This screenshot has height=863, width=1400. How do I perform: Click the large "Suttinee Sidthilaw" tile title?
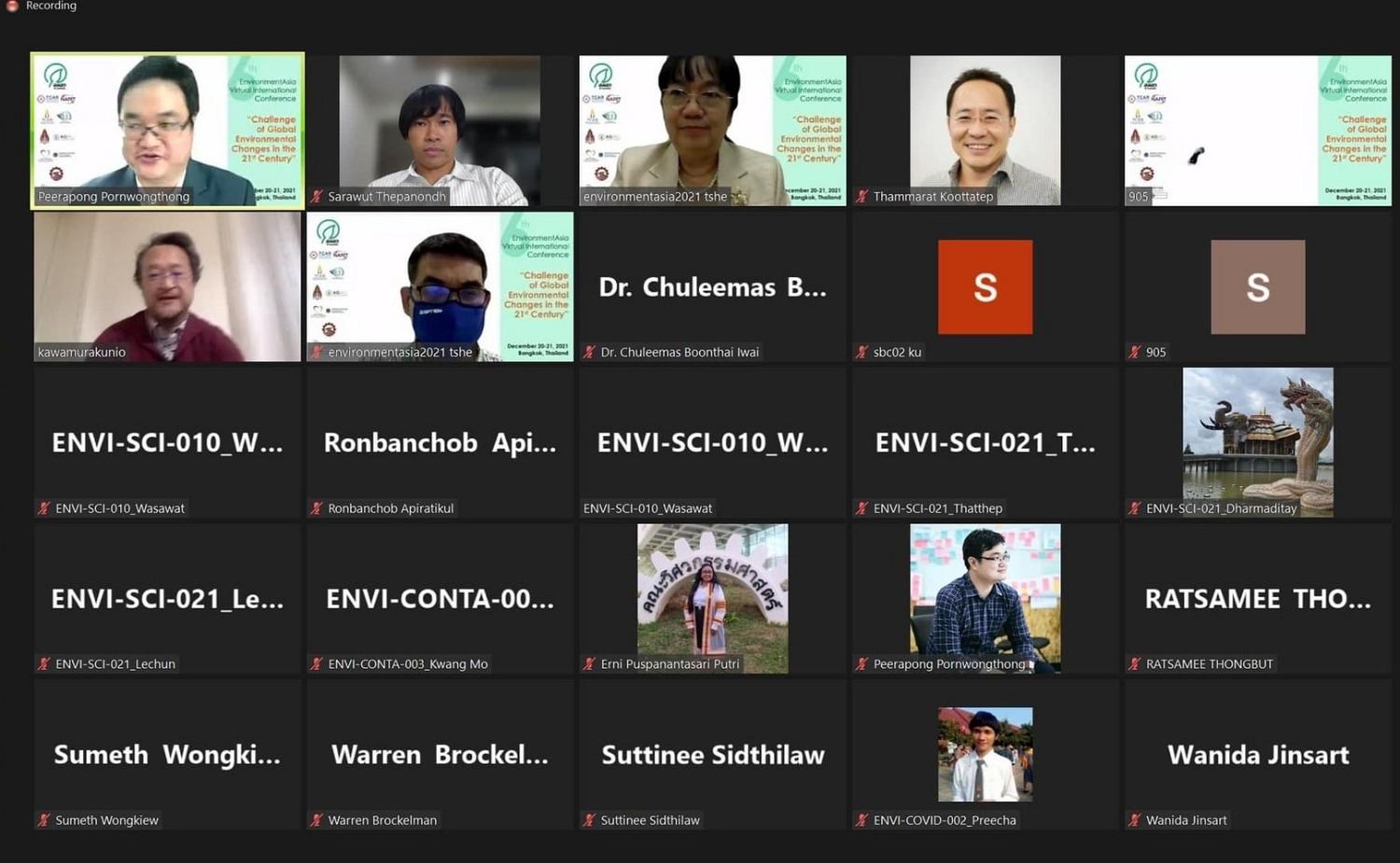pos(713,755)
